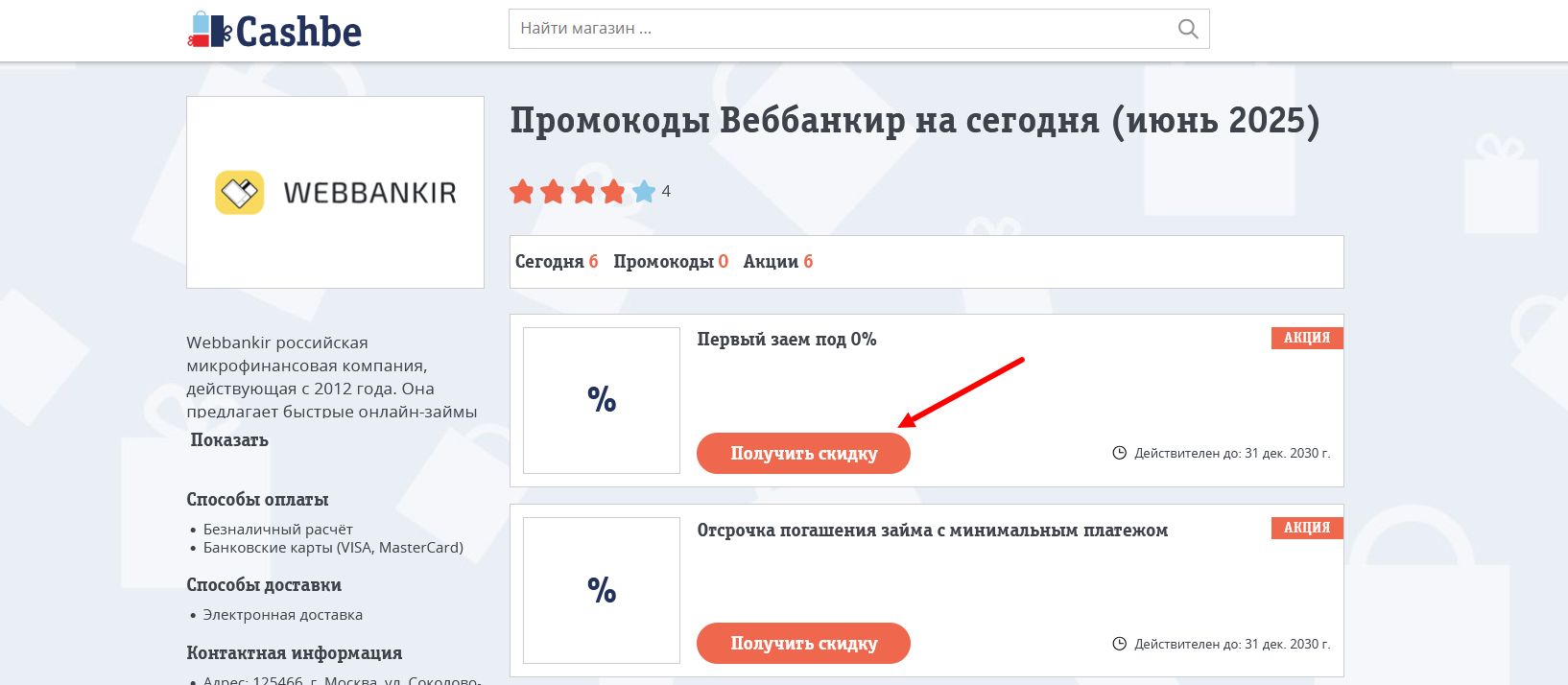This screenshot has width=1568, height=685.
Task: Click 'Банковские карты (VISA, MasterCard)' item
Action: 333,547
